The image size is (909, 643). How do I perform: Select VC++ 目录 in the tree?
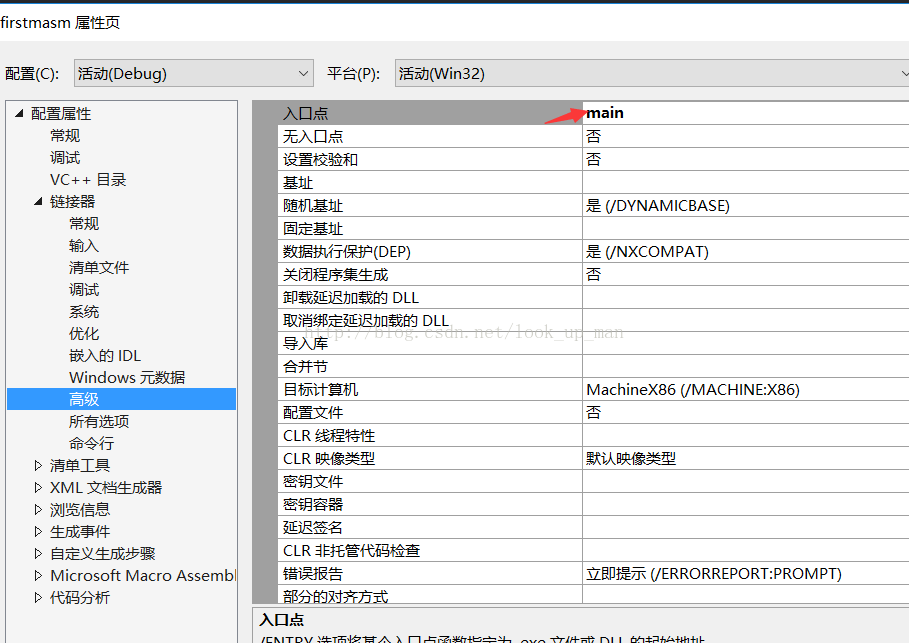click(88, 180)
